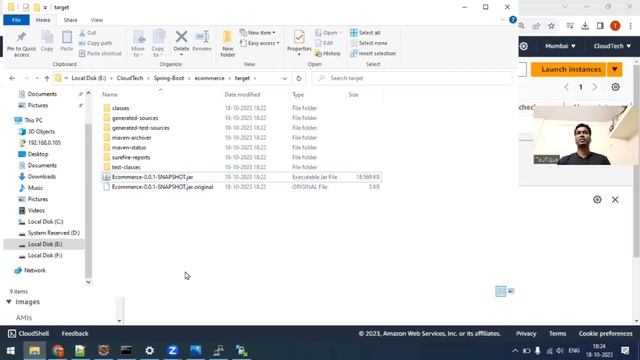Collapse the Images section in AWS
This screenshot has width=640, height=360.
point(9,302)
